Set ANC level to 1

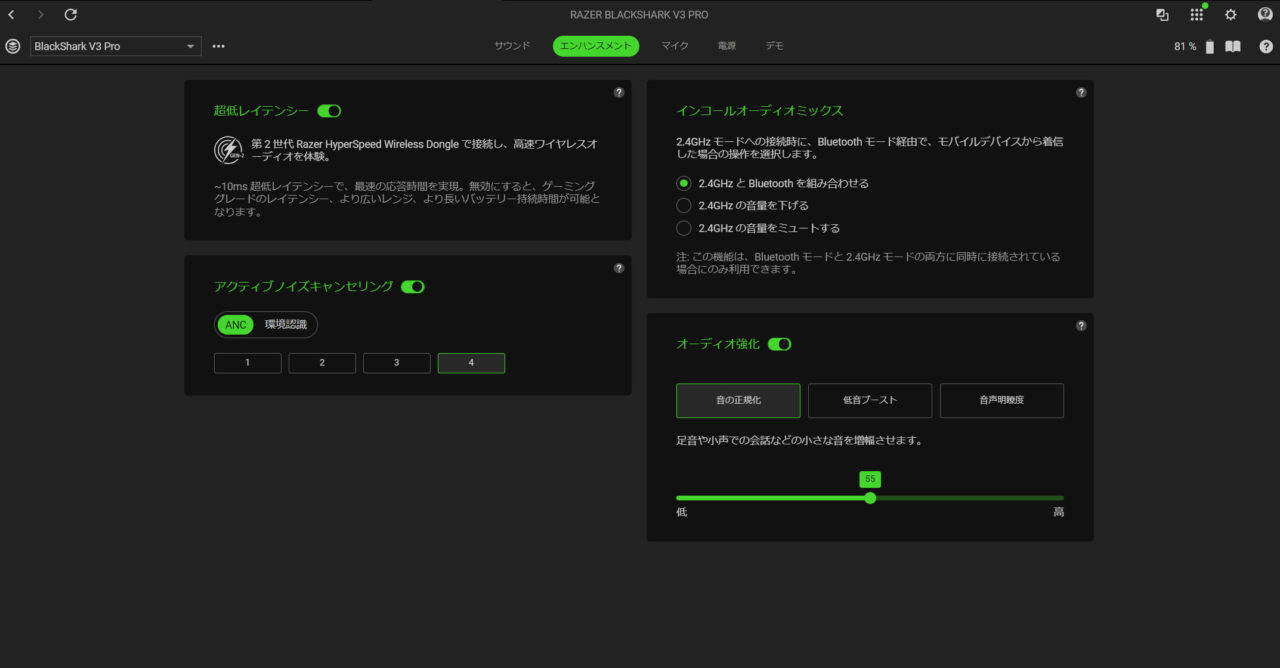pos(248,363)
